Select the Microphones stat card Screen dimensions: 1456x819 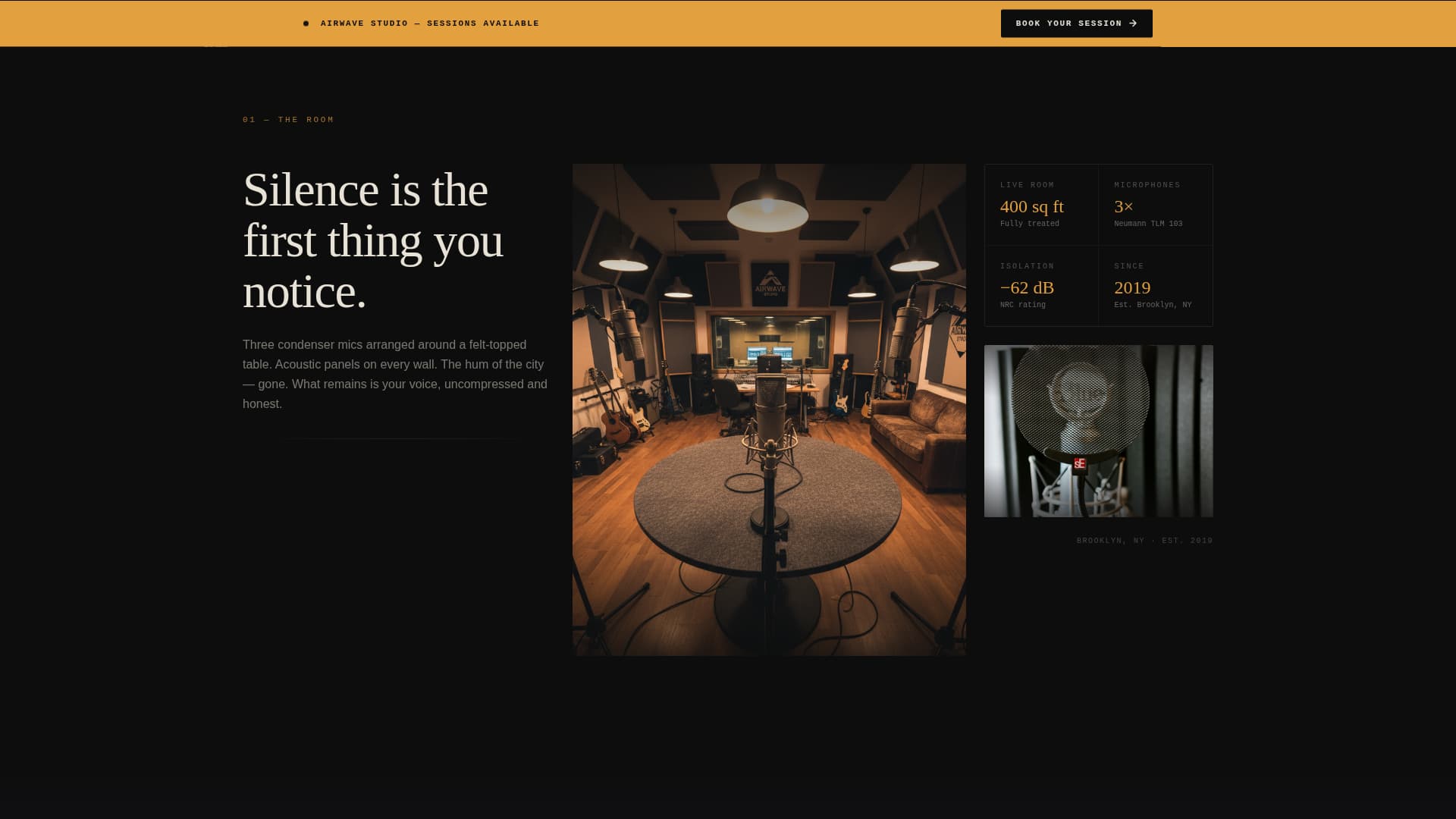pyautogui.click(x=1155, y=205)
